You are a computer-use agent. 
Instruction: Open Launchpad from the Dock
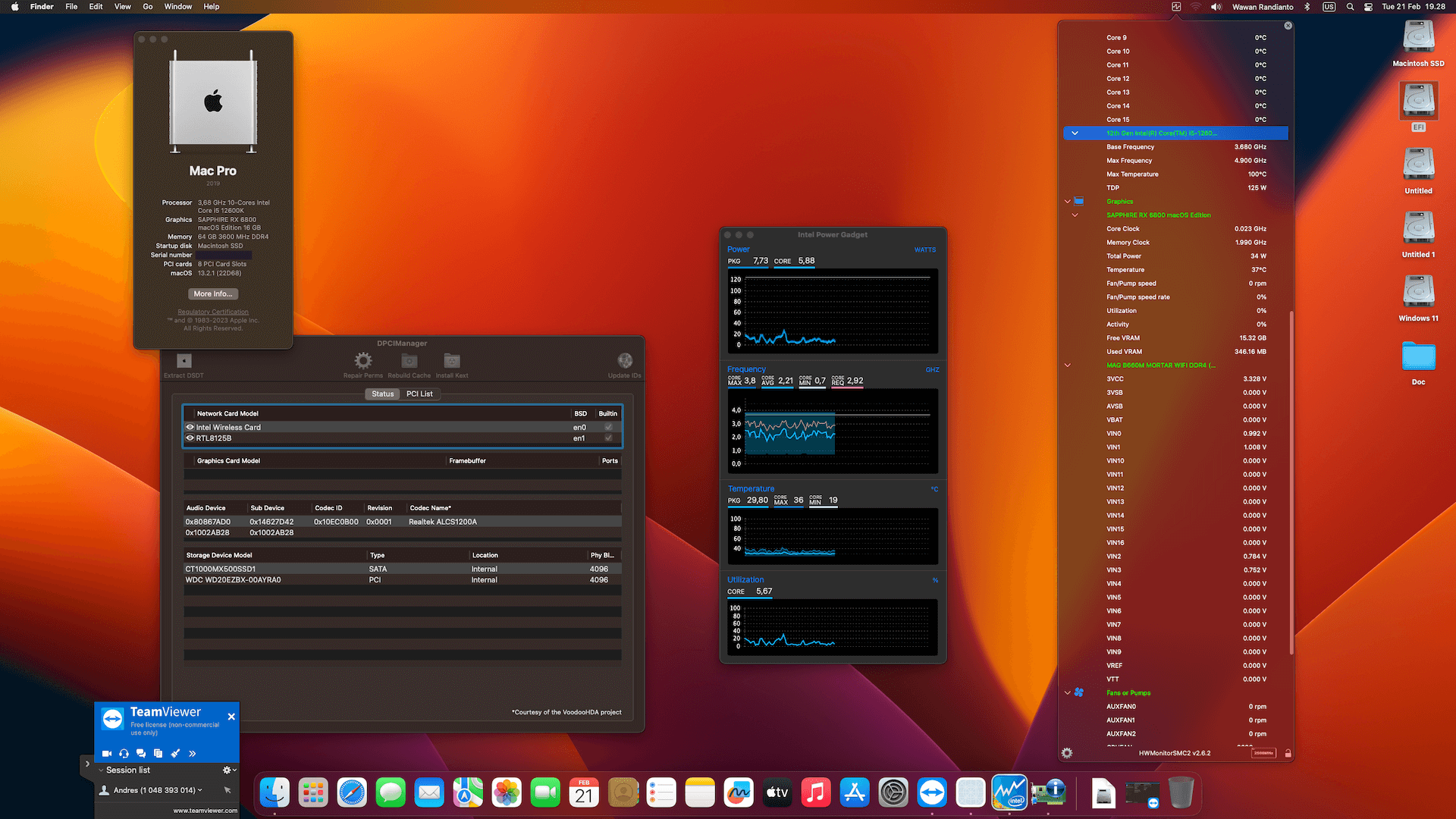[x=313, y=793]
